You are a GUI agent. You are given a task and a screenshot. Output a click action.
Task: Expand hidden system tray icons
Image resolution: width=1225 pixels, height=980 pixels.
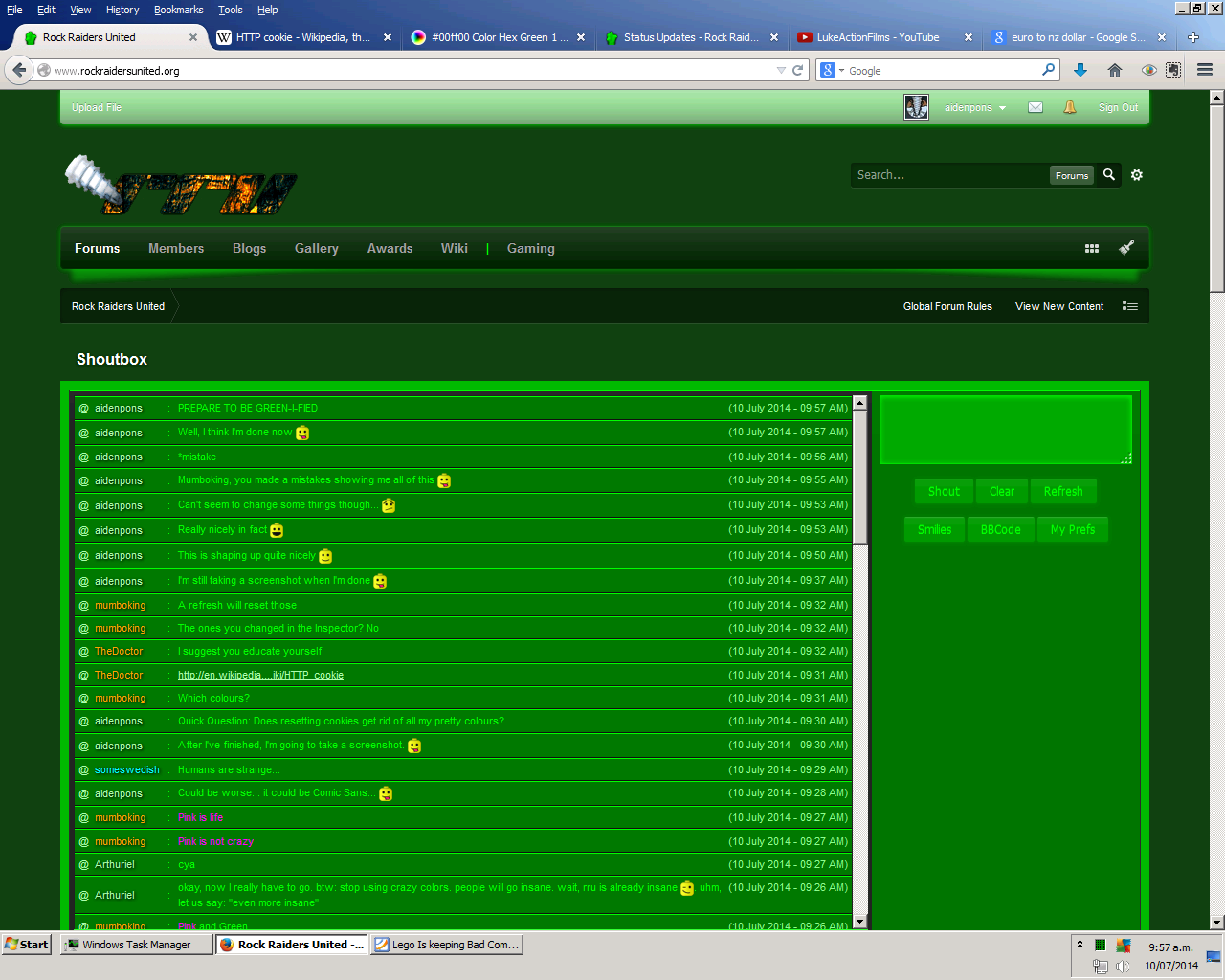(x=1080, y=945)
